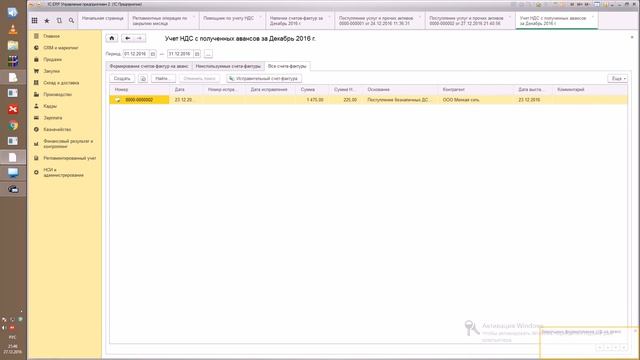The width and height of the screenshot is (640, 360).
Task: Click the search magnifier icon
Action: [71, 20]
